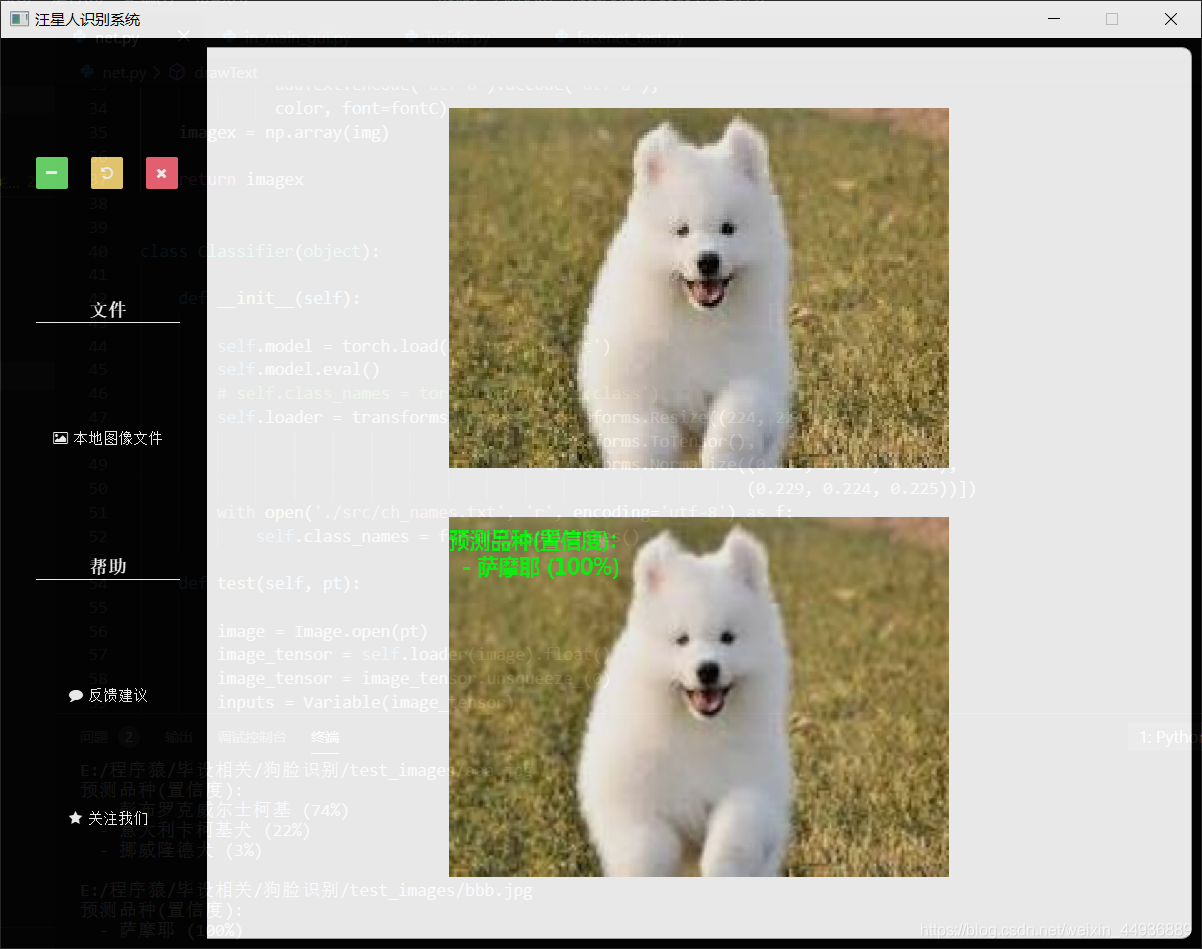Click code line self.model.eval()
Viewport: 1202px width, 949px height.
click(x=299, y=370)
